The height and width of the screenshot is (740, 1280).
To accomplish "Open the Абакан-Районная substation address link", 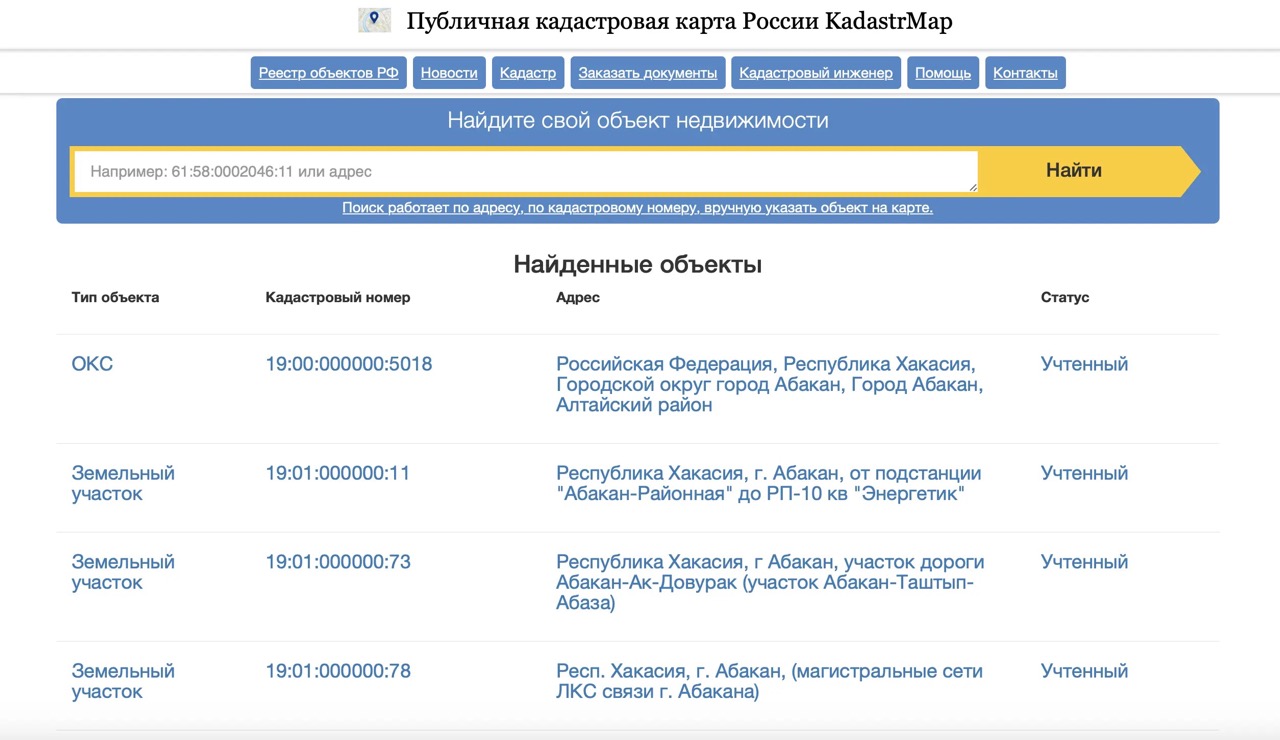I will (x=768, y=484).
